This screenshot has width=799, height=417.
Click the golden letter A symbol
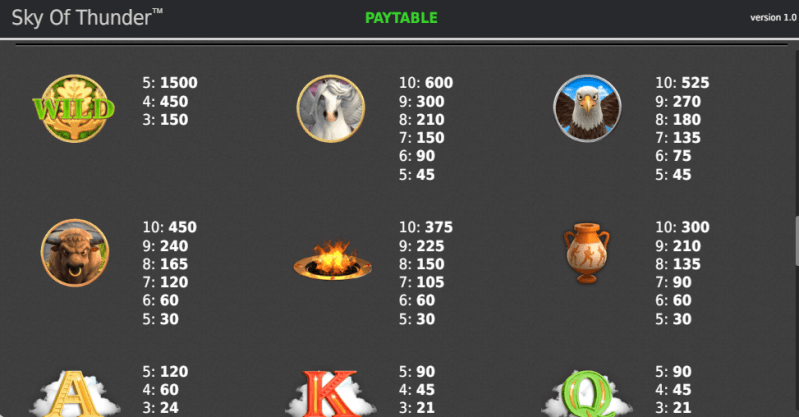tap(74, 394)
